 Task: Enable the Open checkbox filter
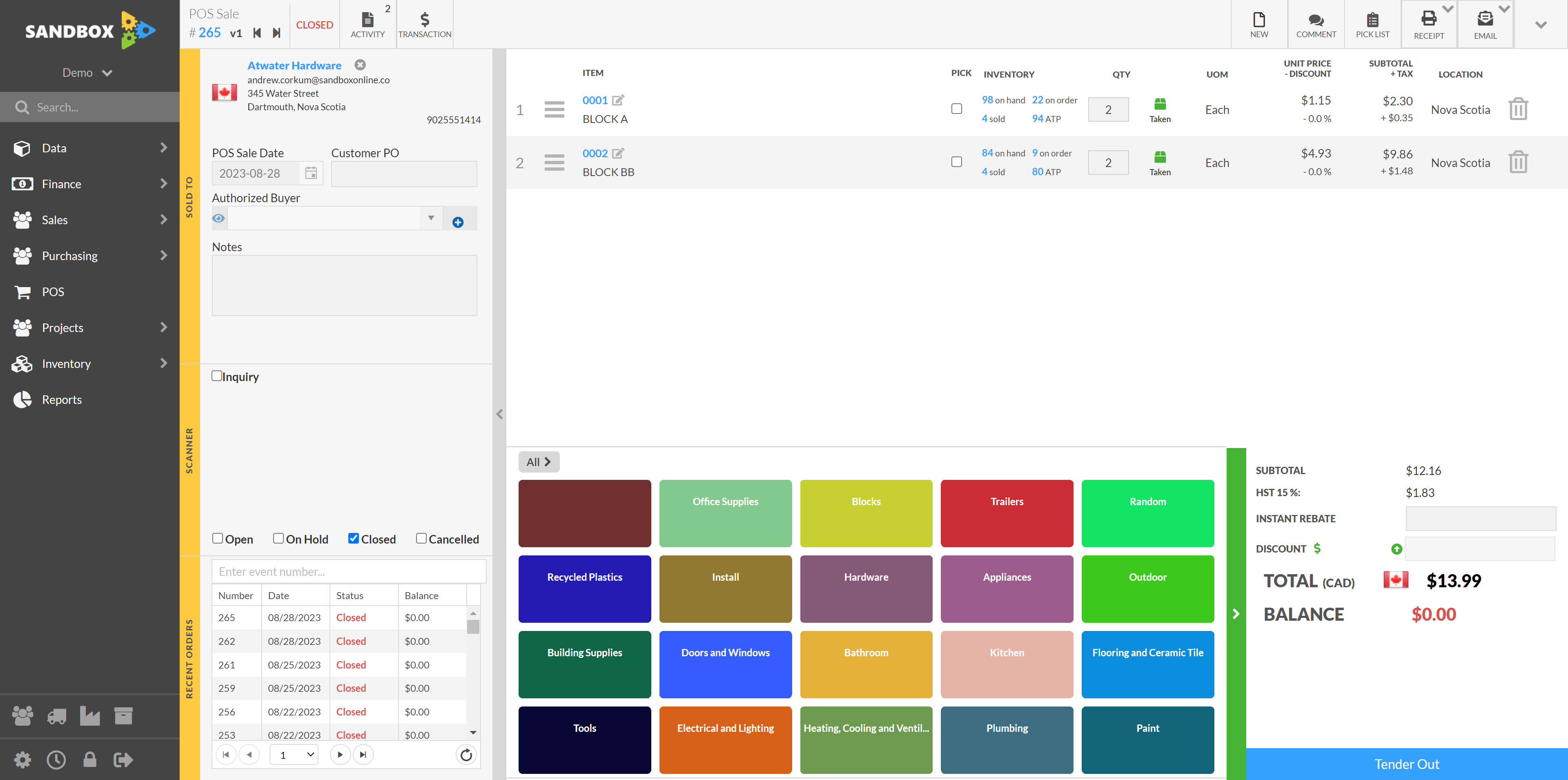point(217,539)
